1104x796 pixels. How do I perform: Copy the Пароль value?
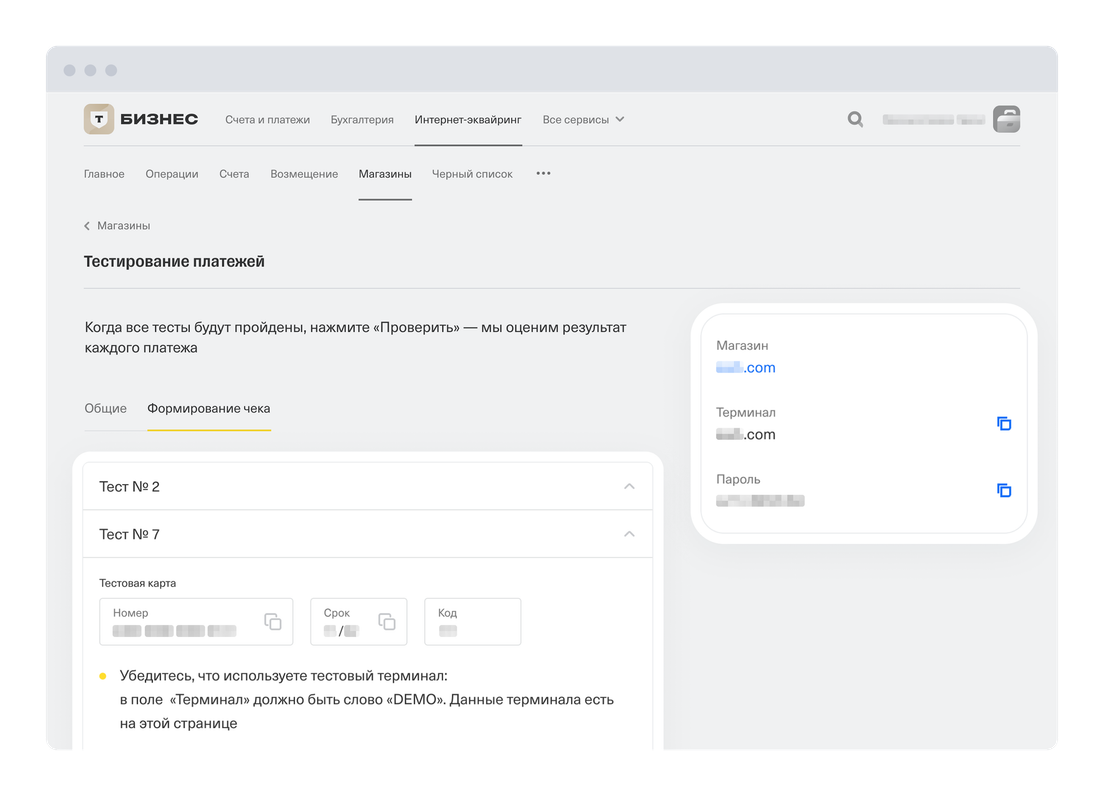point(1004,490)
